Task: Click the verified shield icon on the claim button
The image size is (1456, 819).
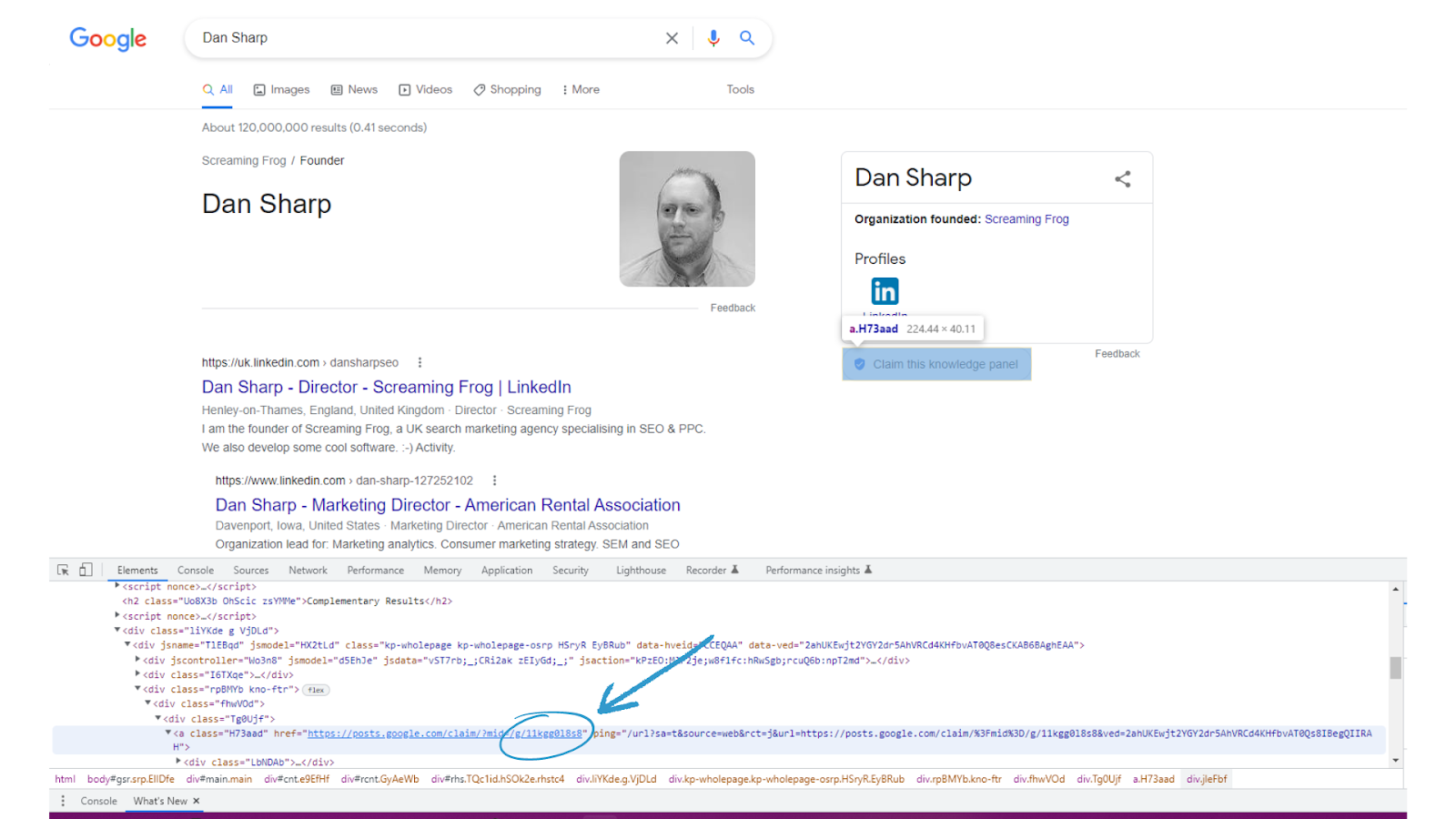Action: coord(859,364)
